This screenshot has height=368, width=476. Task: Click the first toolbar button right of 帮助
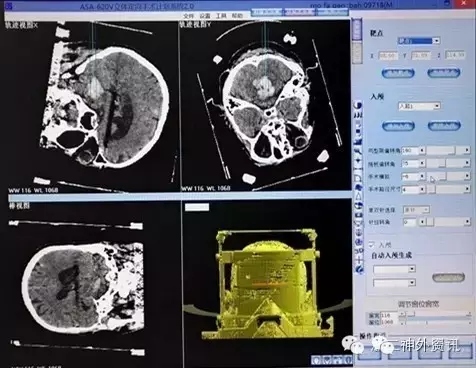(266, 12)
